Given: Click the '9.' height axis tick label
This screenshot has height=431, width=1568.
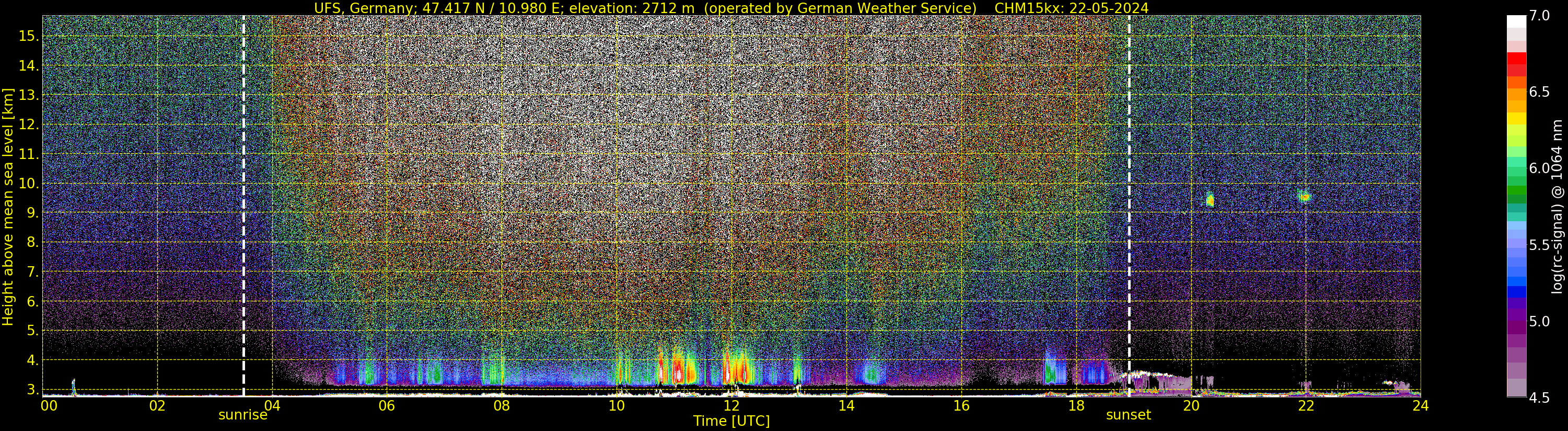Looking at the screenshot, I should pos(32,213).
